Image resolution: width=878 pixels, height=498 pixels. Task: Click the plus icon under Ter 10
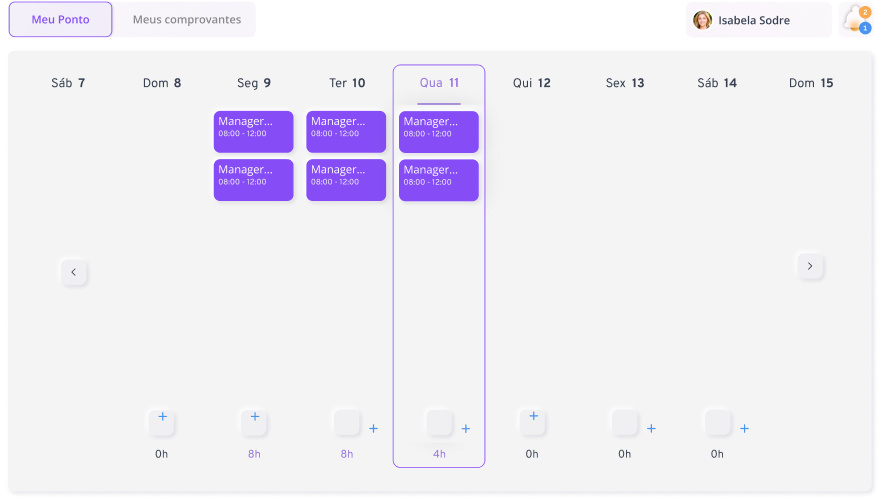[373, 429]
